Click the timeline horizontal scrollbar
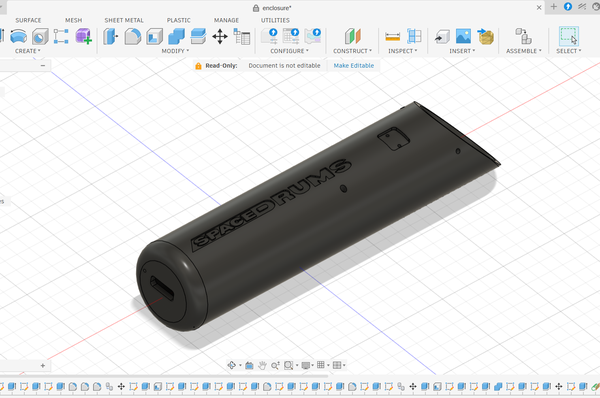600x398 pixels. 164,376
